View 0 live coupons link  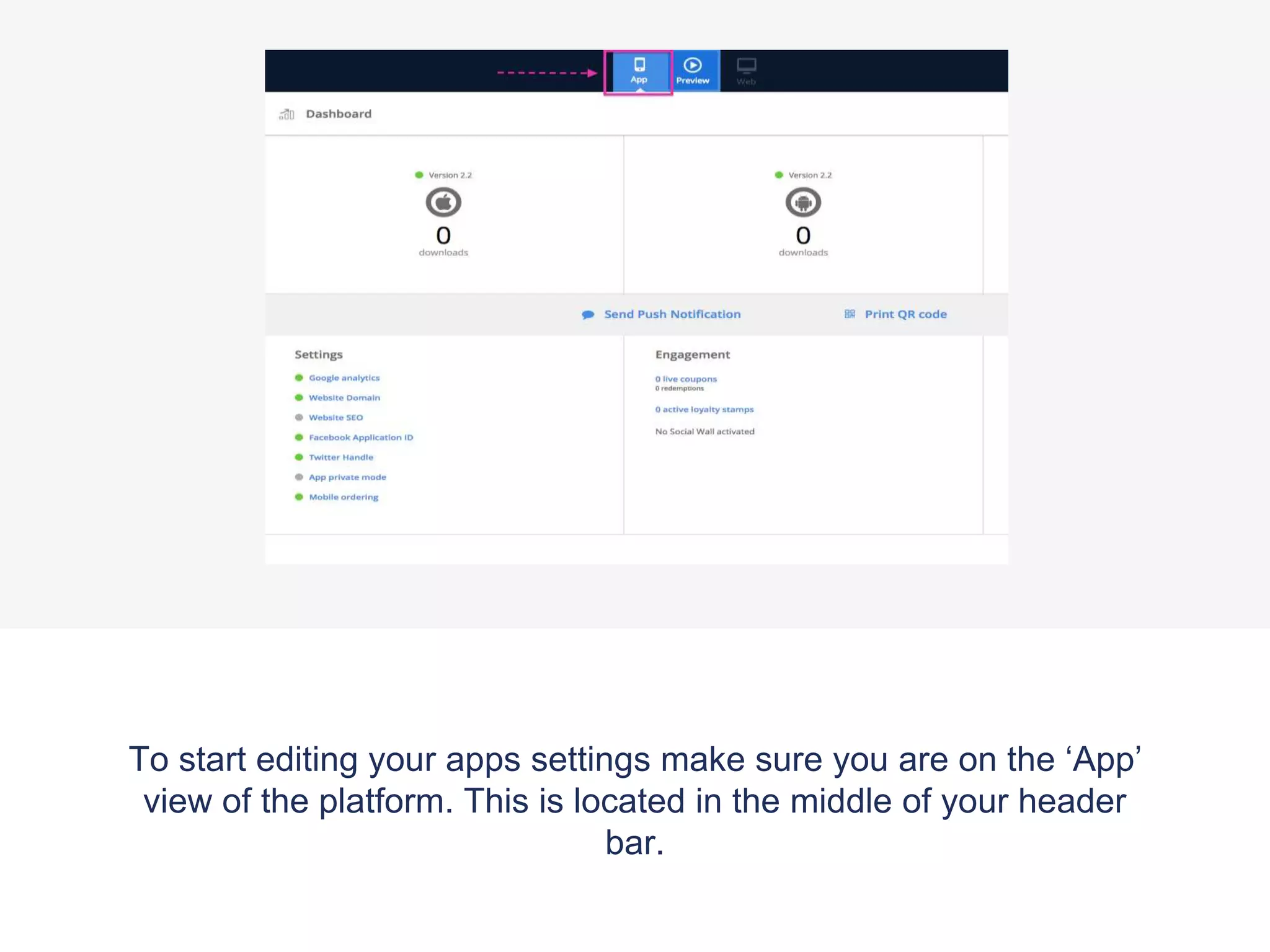click(x=686, y=379)
